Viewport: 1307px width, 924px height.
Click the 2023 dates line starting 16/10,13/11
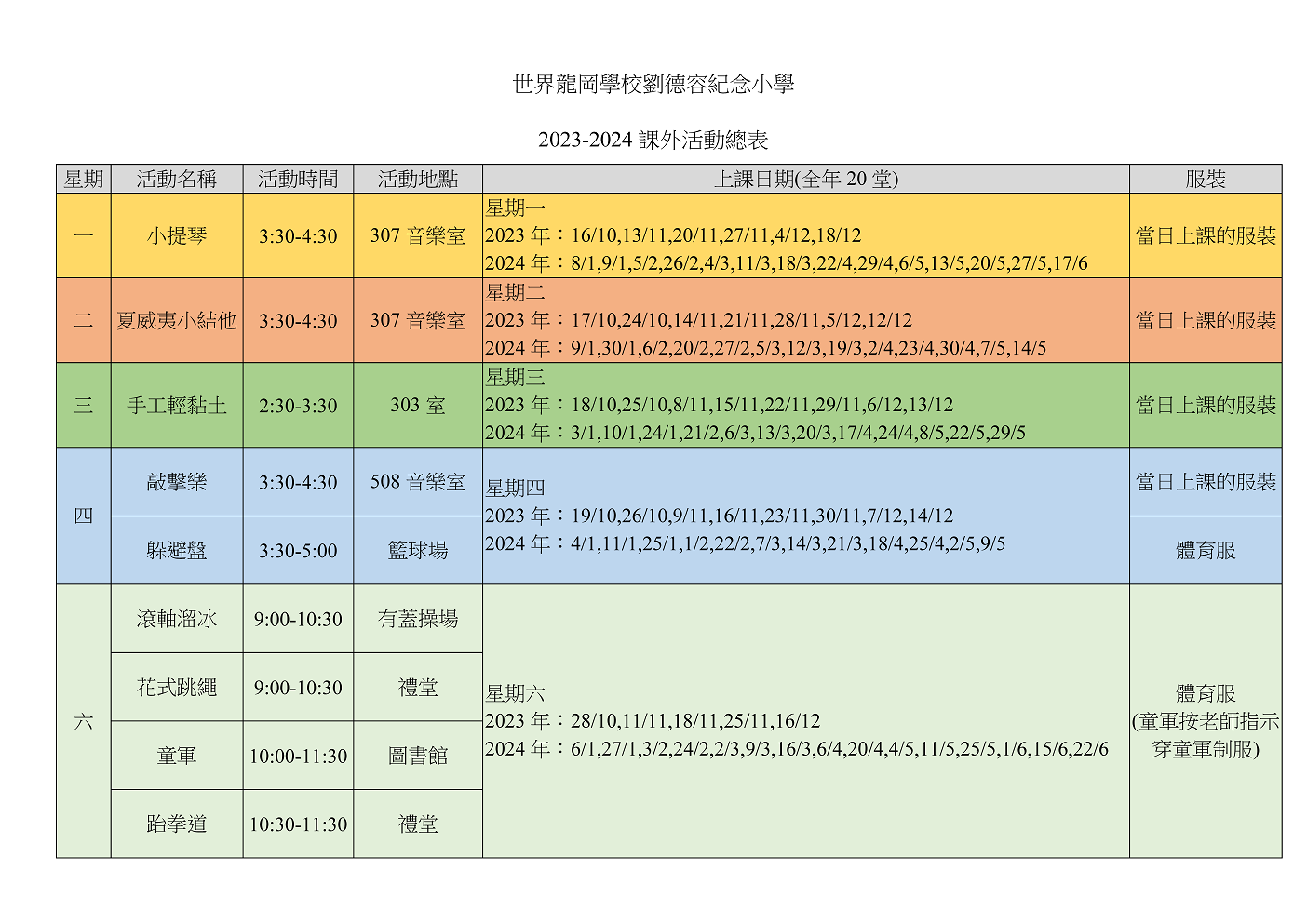click(673, 235)
